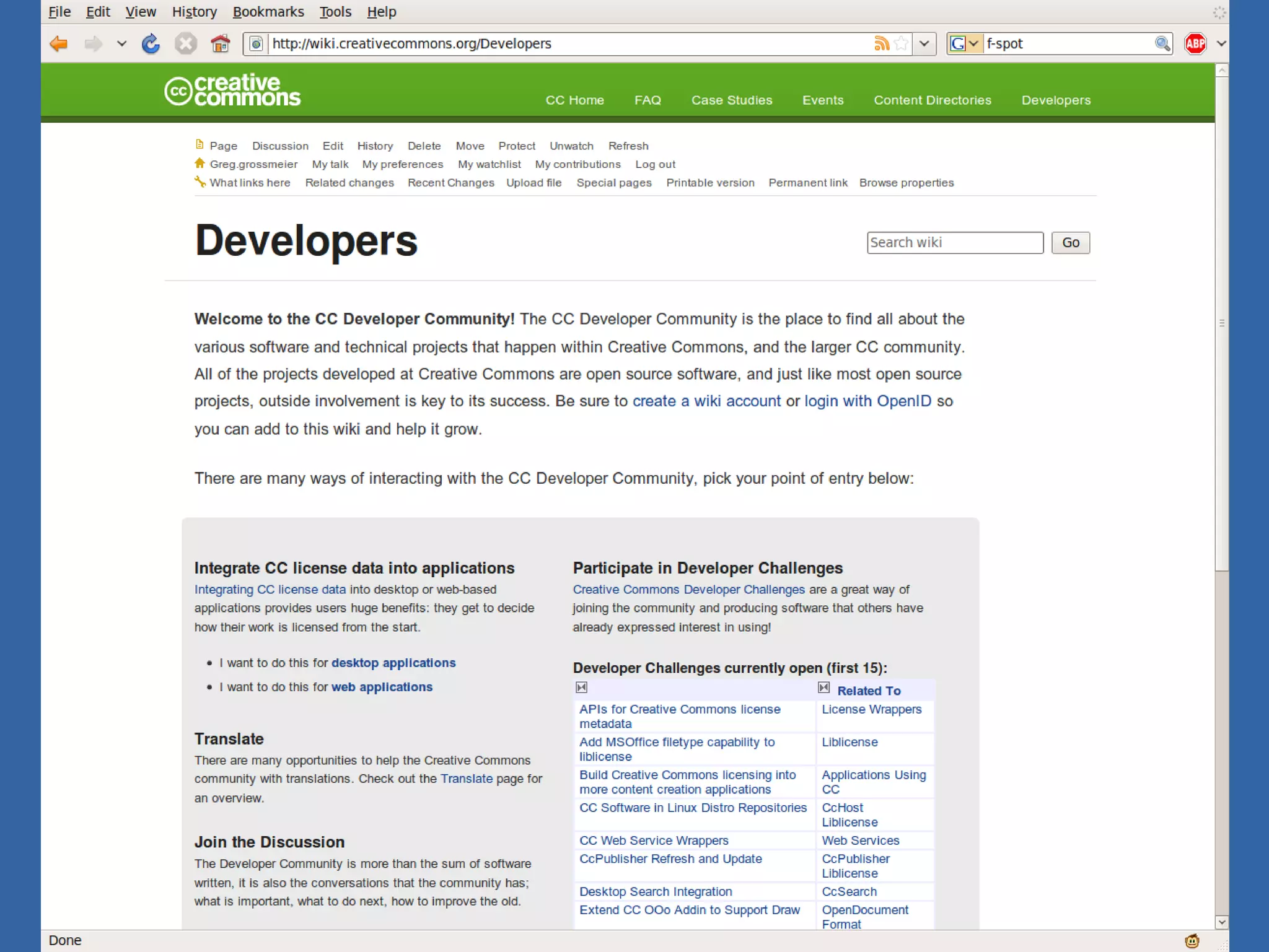
Task: Go to the Home page icon
Action: [x=220, y=44]
